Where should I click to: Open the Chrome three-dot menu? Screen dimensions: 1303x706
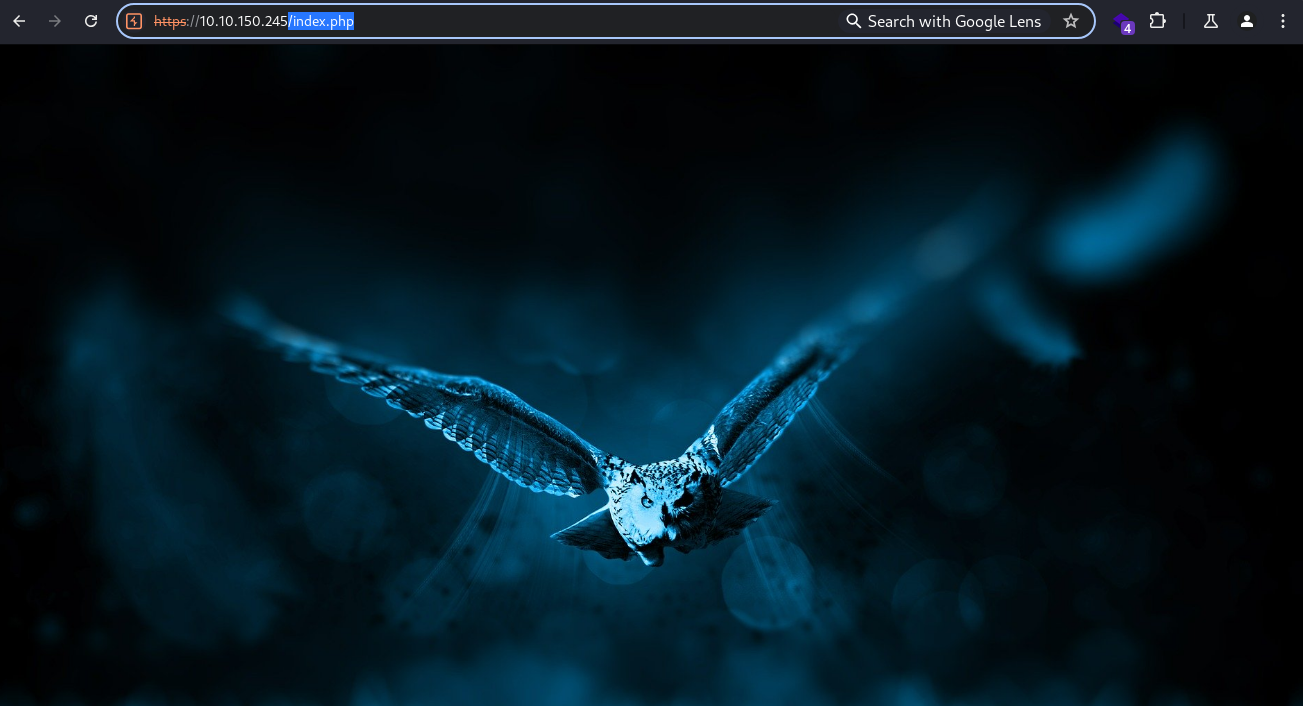(1283, 21)
